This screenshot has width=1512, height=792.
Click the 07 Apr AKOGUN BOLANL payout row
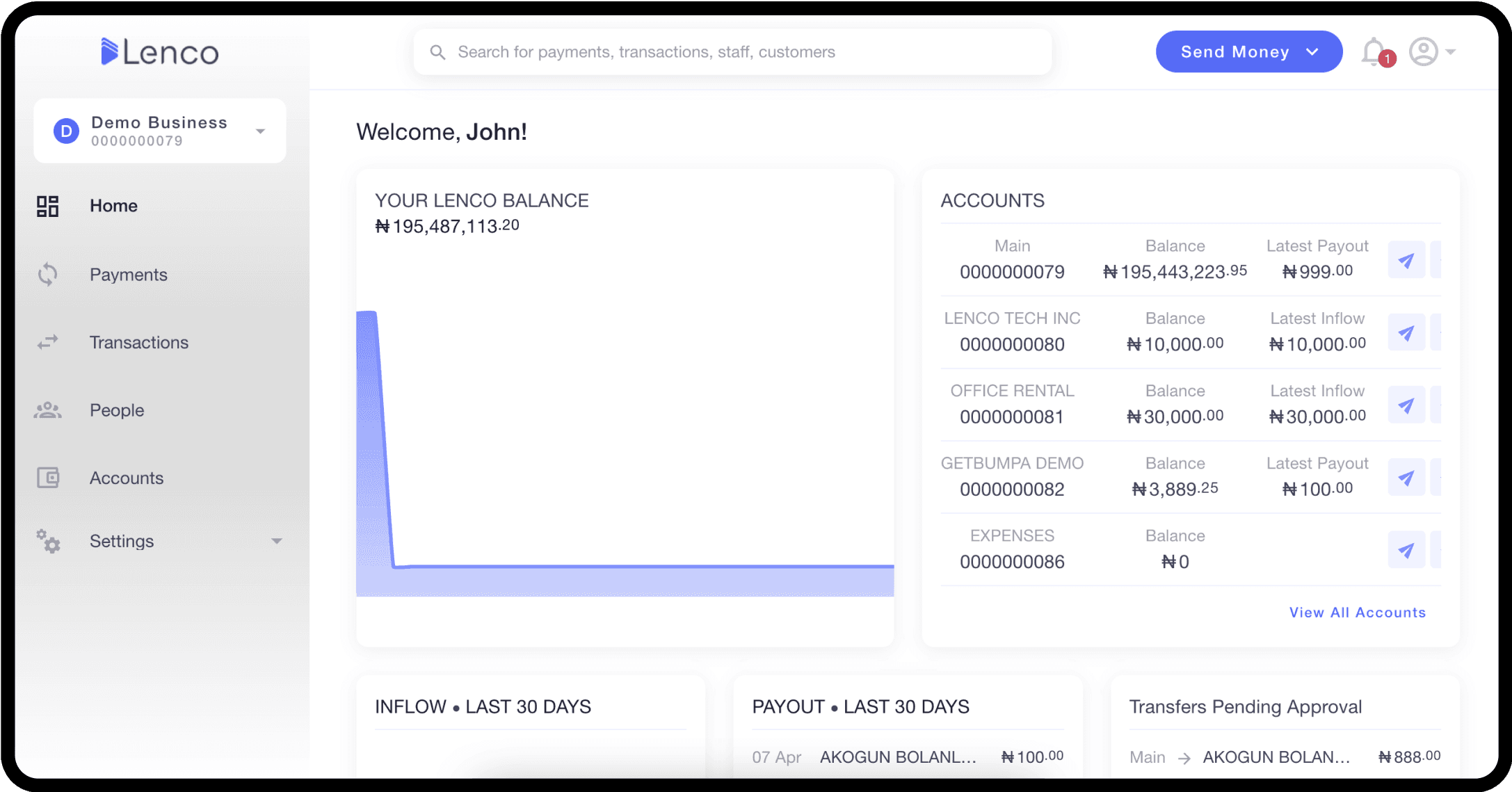908,757
